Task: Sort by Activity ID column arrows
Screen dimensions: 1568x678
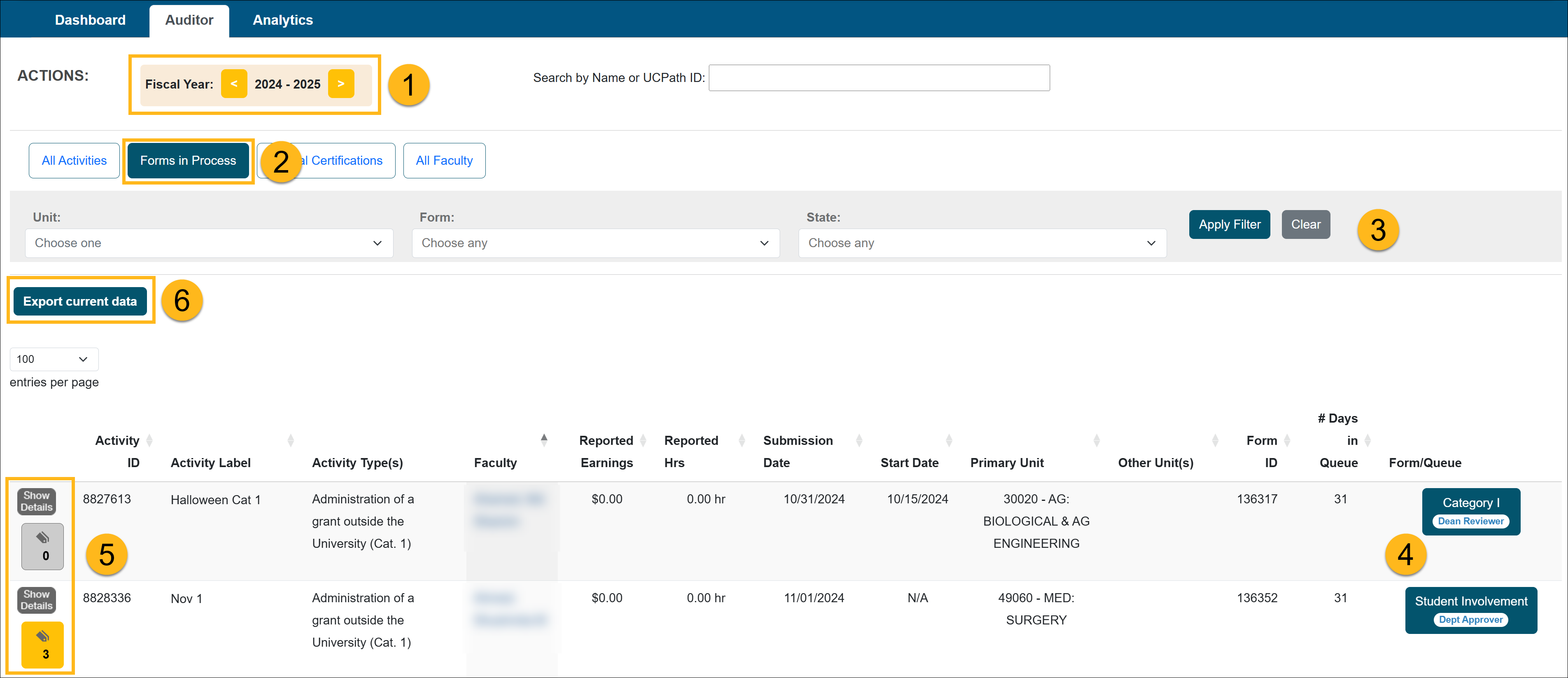Action: (x=150, y=440)
